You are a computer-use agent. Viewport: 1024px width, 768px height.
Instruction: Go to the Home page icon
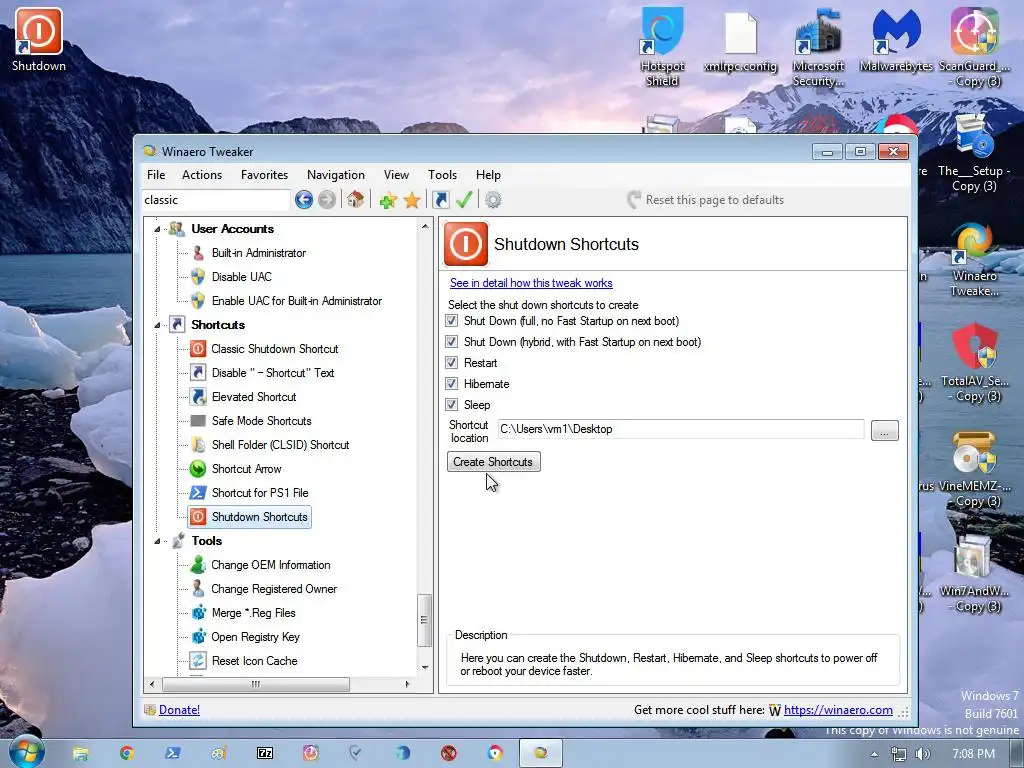point(355,200)
